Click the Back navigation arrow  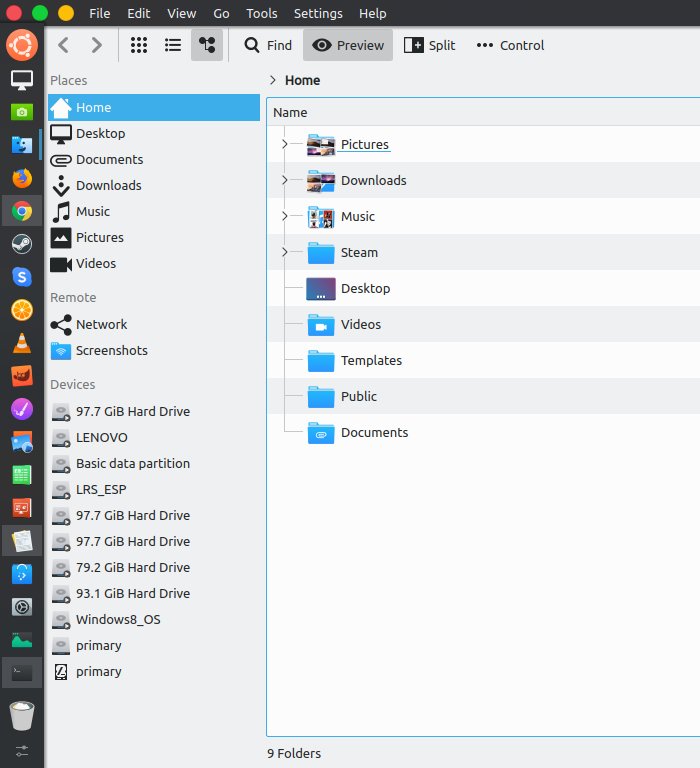pos(63,45)
